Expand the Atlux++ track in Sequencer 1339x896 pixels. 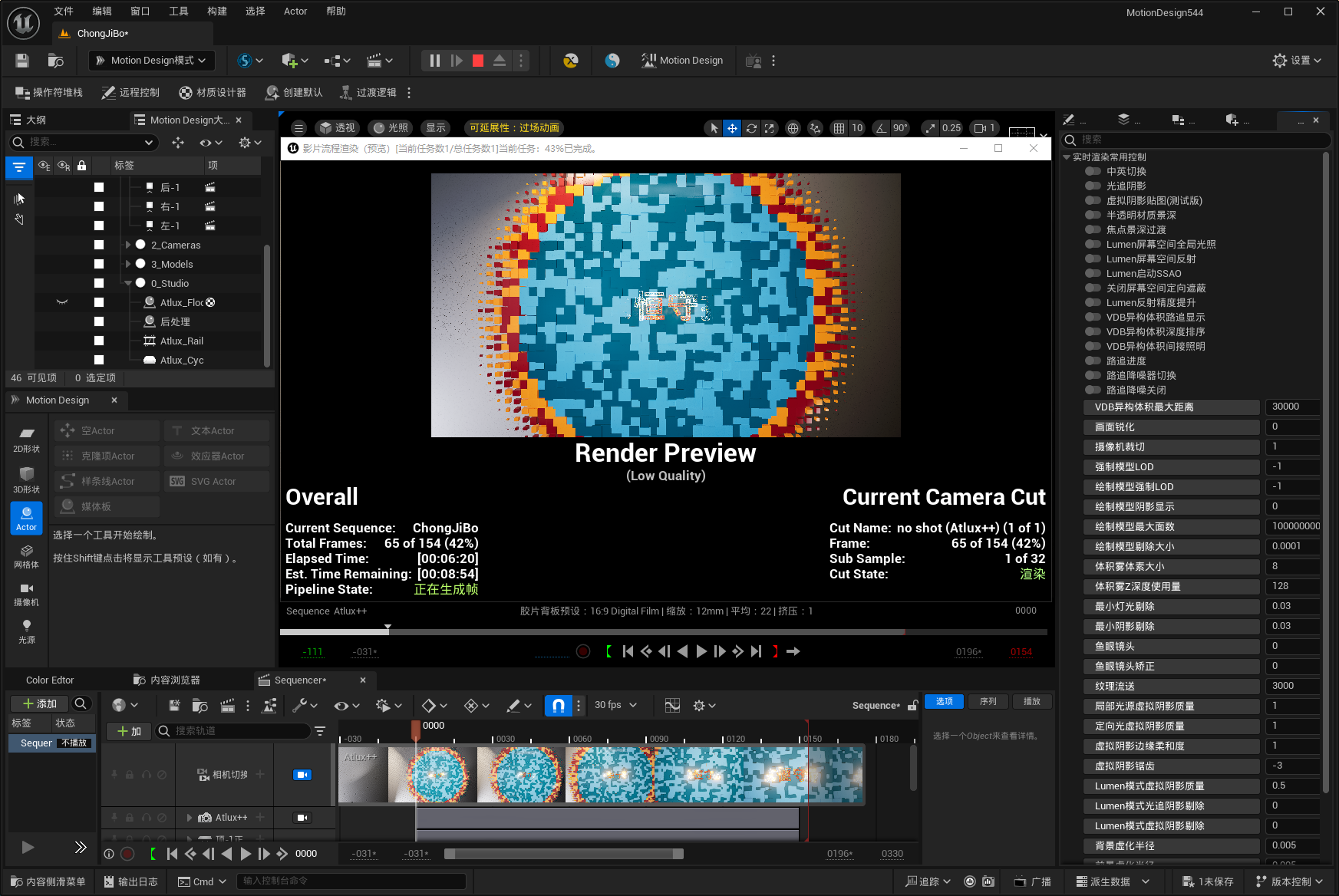(x=190, y=818)
